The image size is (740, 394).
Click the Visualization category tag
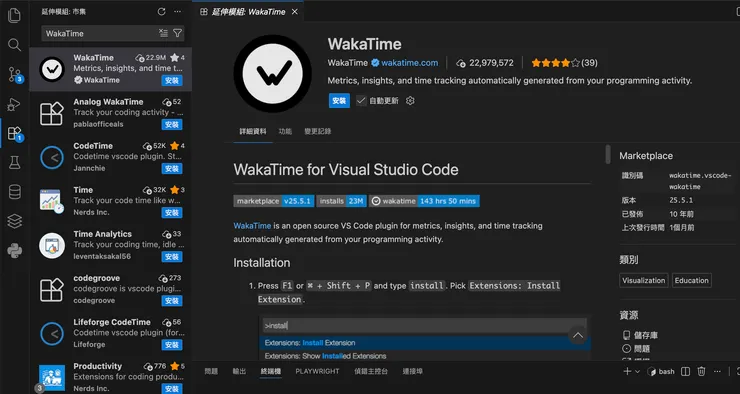tap(644, 280)
